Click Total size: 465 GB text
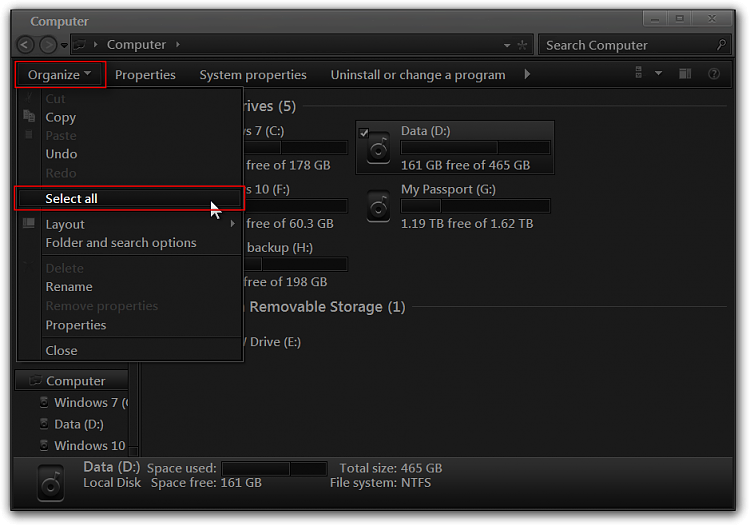 coord(391,468)
